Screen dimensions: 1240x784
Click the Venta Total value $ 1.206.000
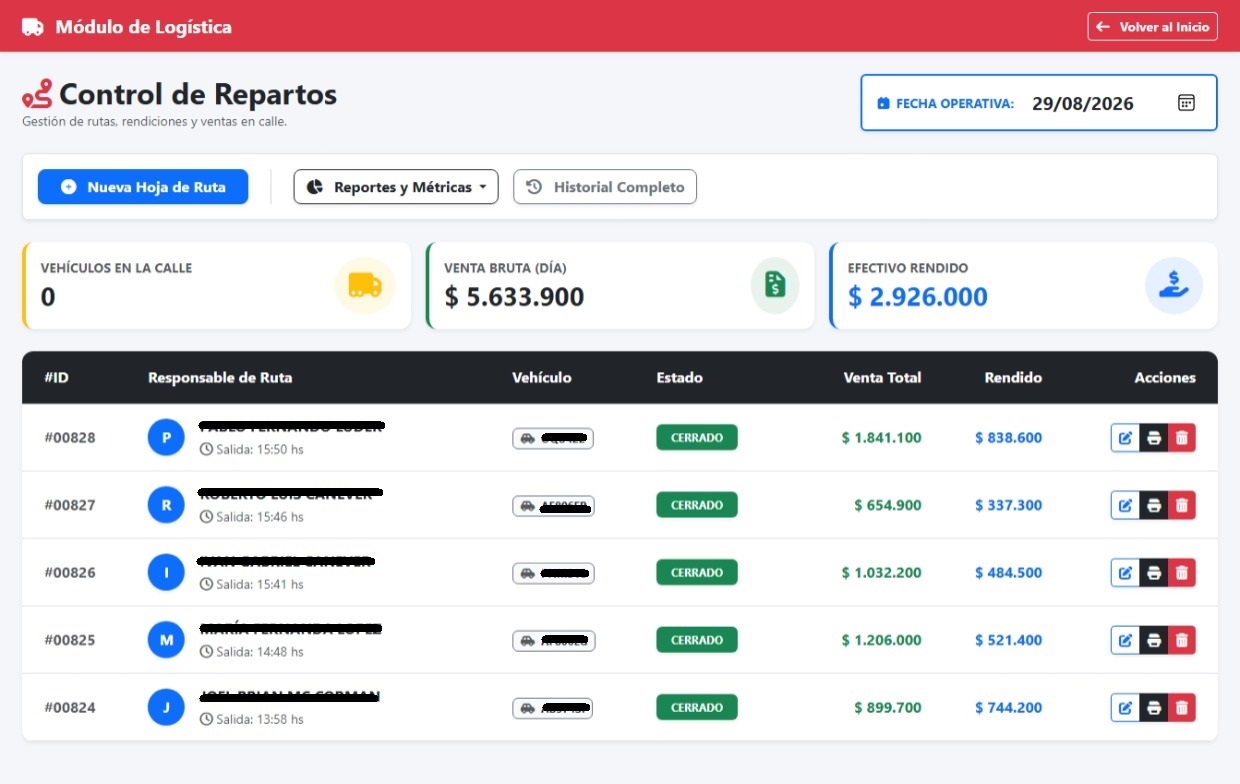click(x=881, y=640)
